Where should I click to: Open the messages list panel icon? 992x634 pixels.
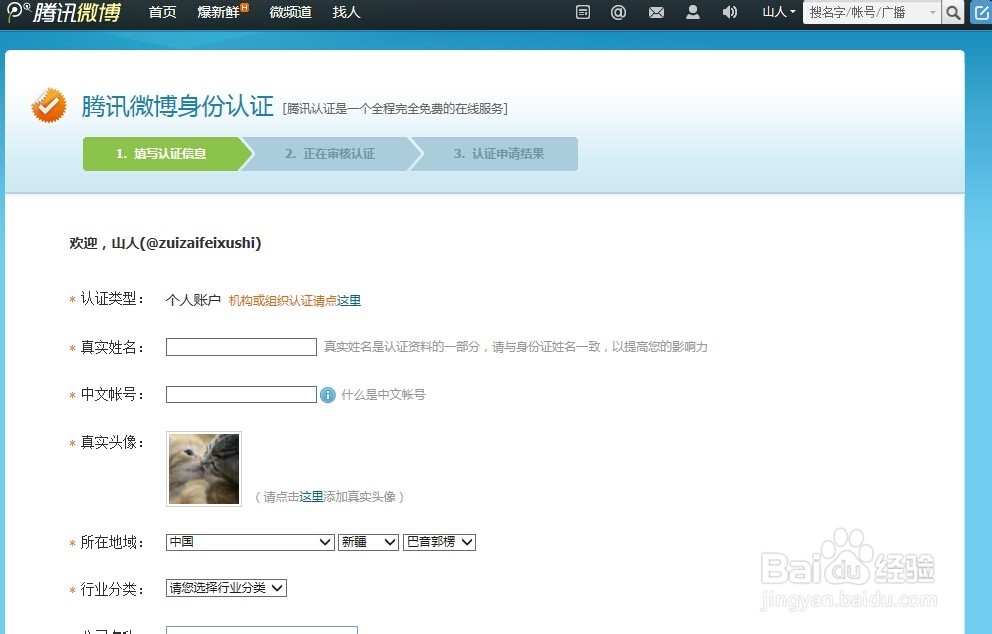click(582, 13)
